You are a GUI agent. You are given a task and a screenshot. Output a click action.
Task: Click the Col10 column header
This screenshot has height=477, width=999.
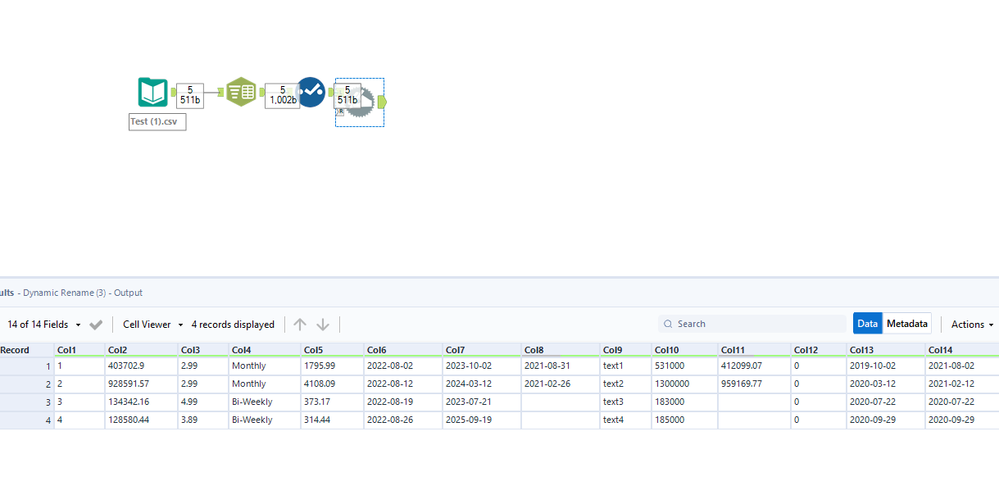pos(685,350)
